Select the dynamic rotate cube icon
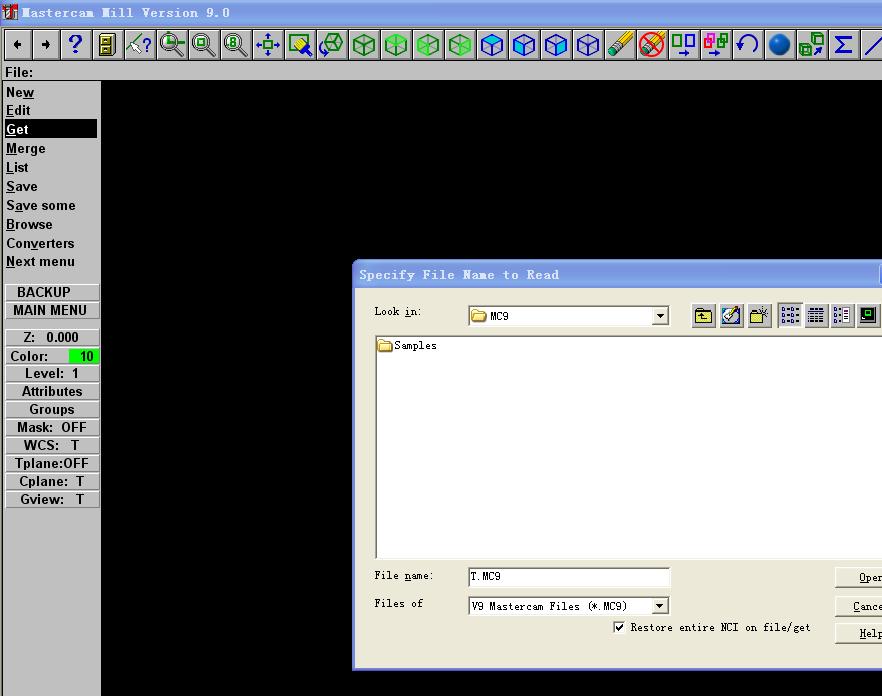The height and width of the screenshot is (696, 882). (x=331, y=44)
